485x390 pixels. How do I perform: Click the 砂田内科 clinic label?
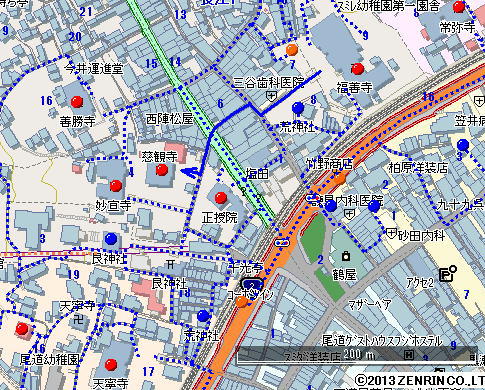coord(422,236)
